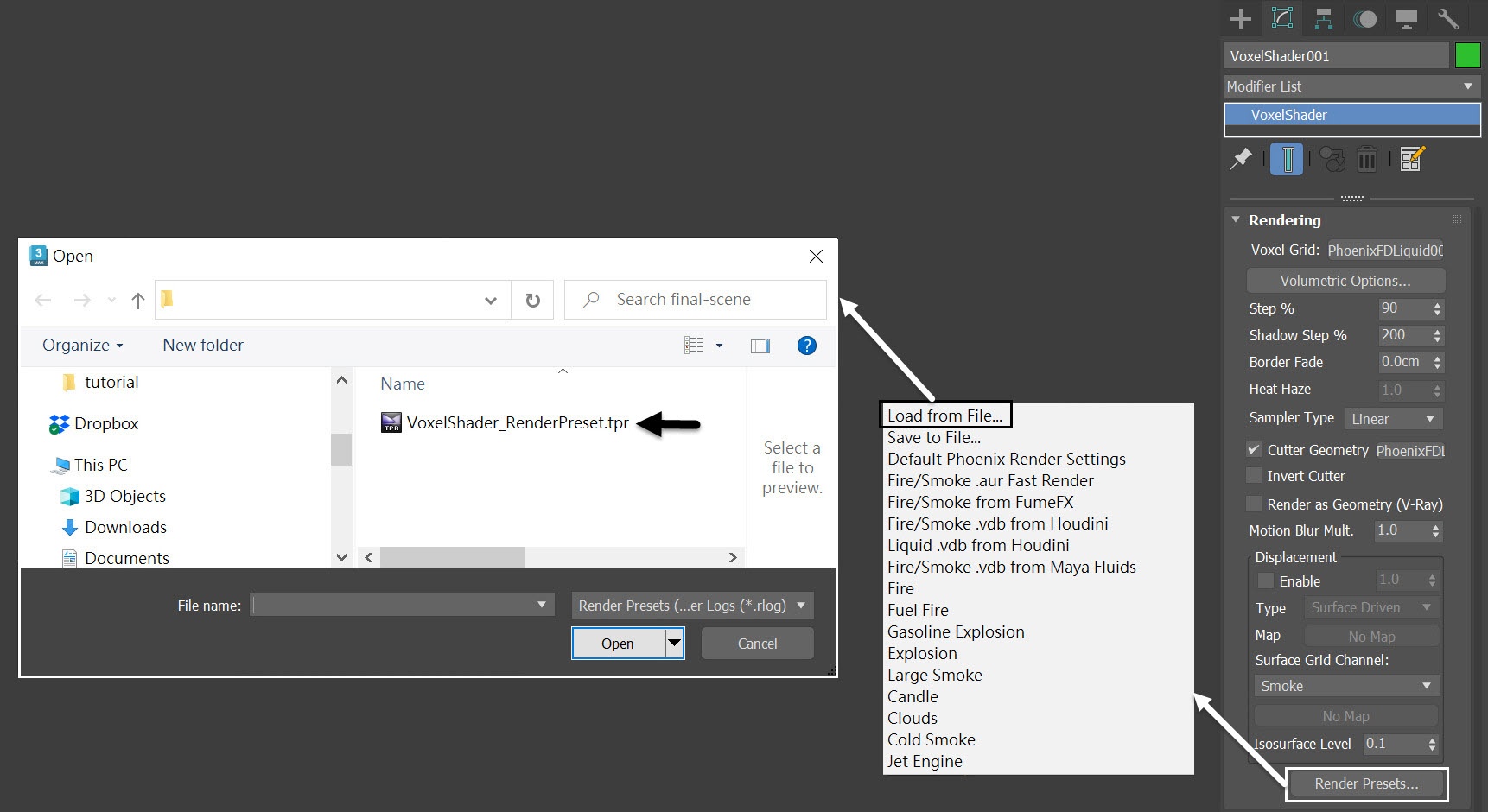1488x812 pixels.
Task: Expand the File name history dropdown
Action: (x=542, y=605)
